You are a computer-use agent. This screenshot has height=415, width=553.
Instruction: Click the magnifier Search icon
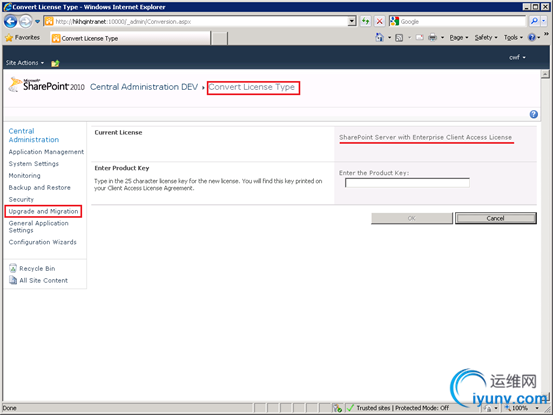[534, 21]
